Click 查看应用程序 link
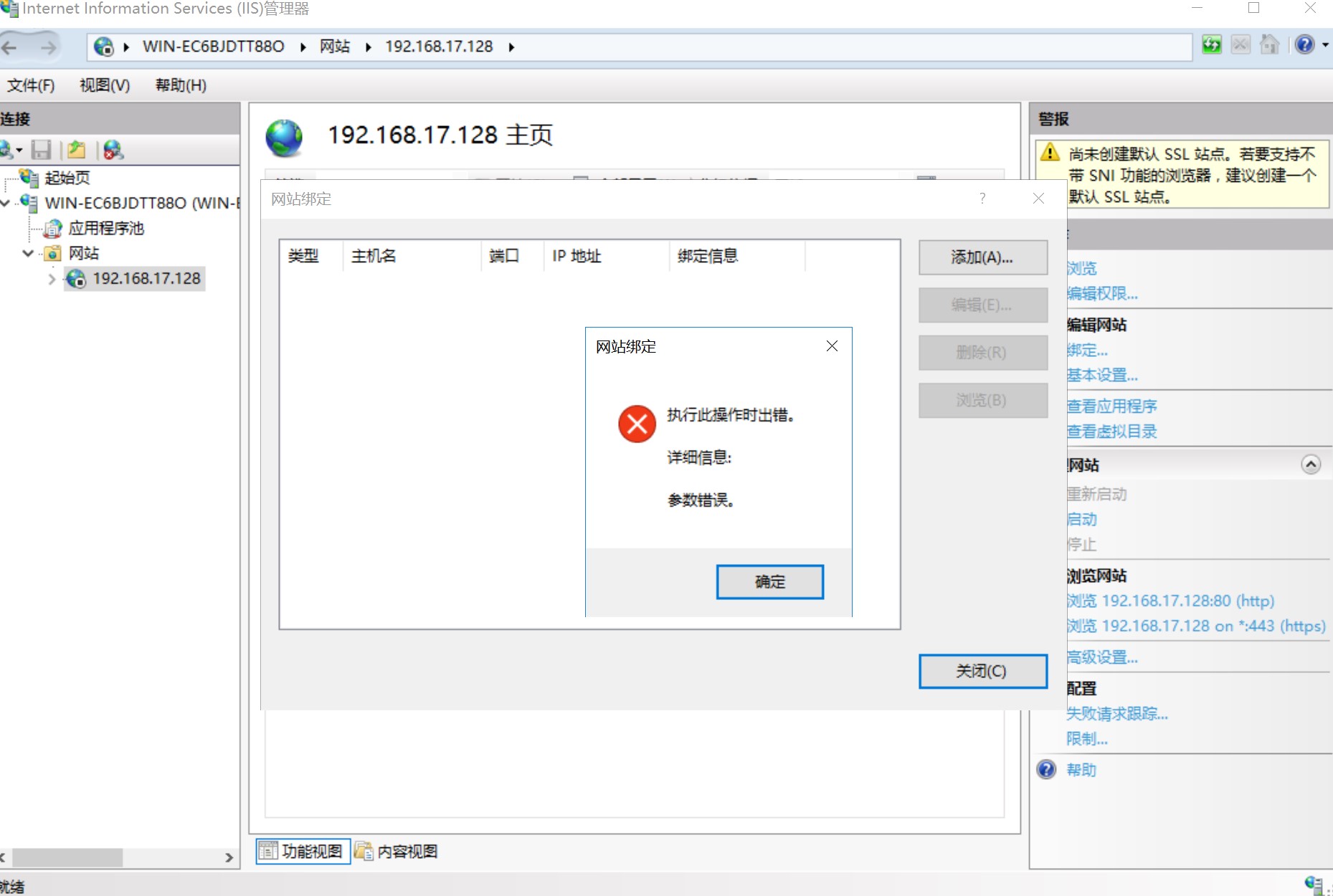The height and width of the screenshot is (896, 1333). (1111, 406)
